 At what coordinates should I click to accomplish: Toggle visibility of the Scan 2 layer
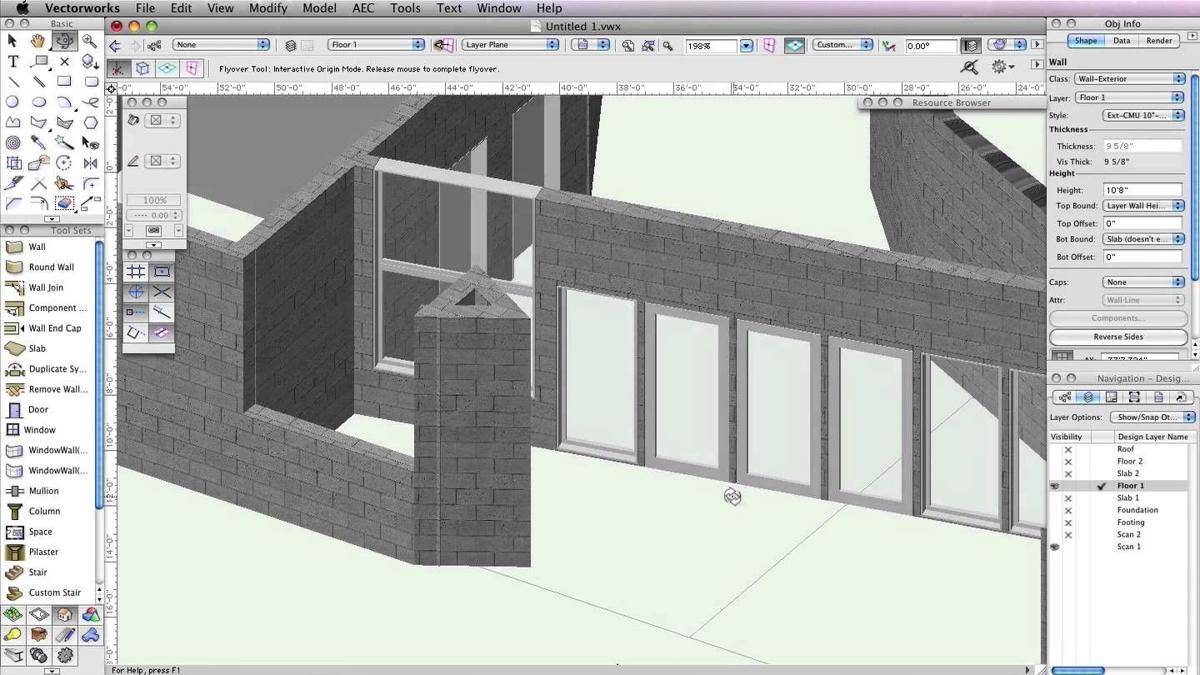click(1068, 535)
